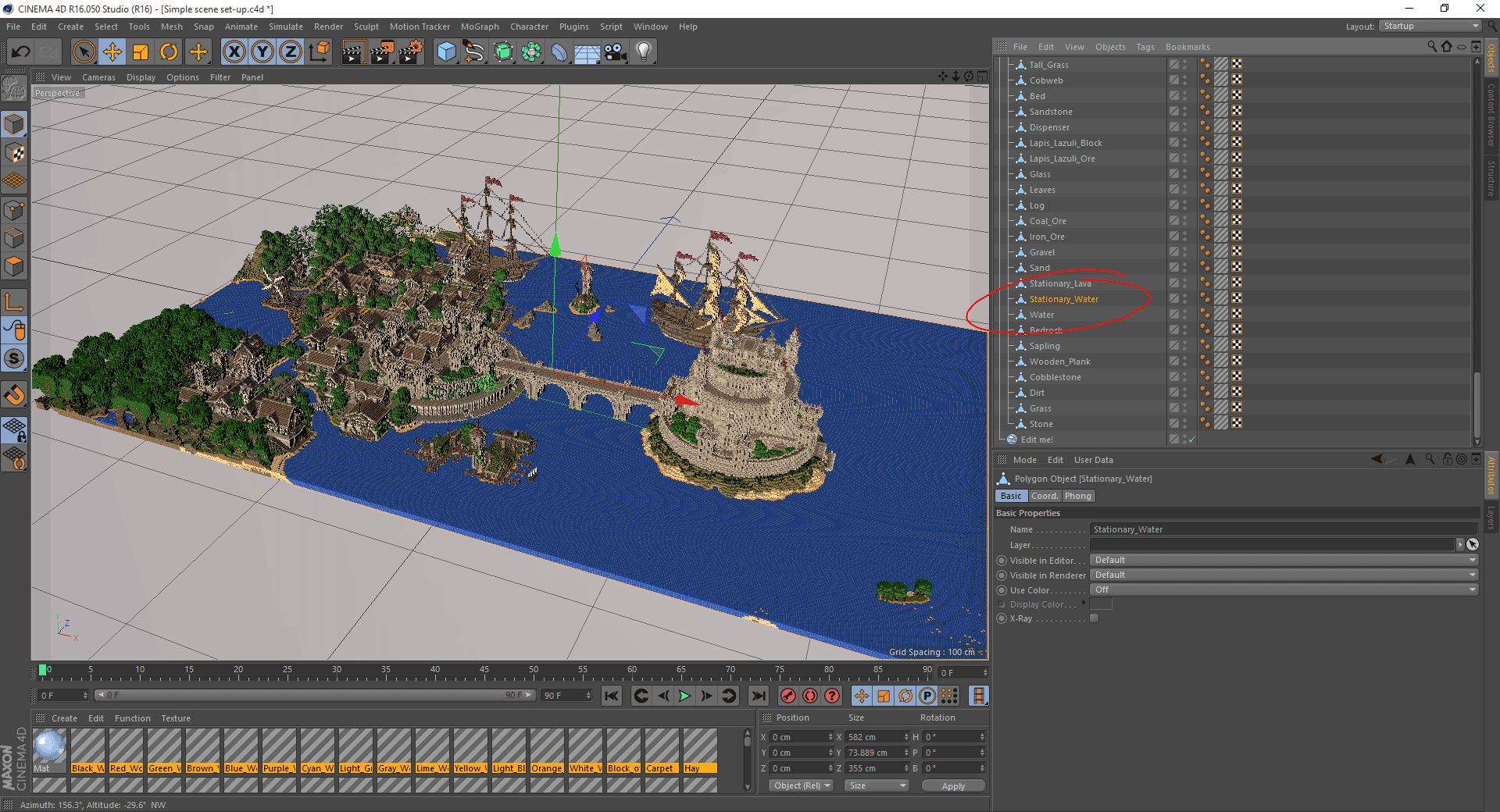Image resolution: width=1500 pixels, height=812 pixels.
Task: Click the Record Active Objects button
Action: pyautogui.click(x=788, y=696)
